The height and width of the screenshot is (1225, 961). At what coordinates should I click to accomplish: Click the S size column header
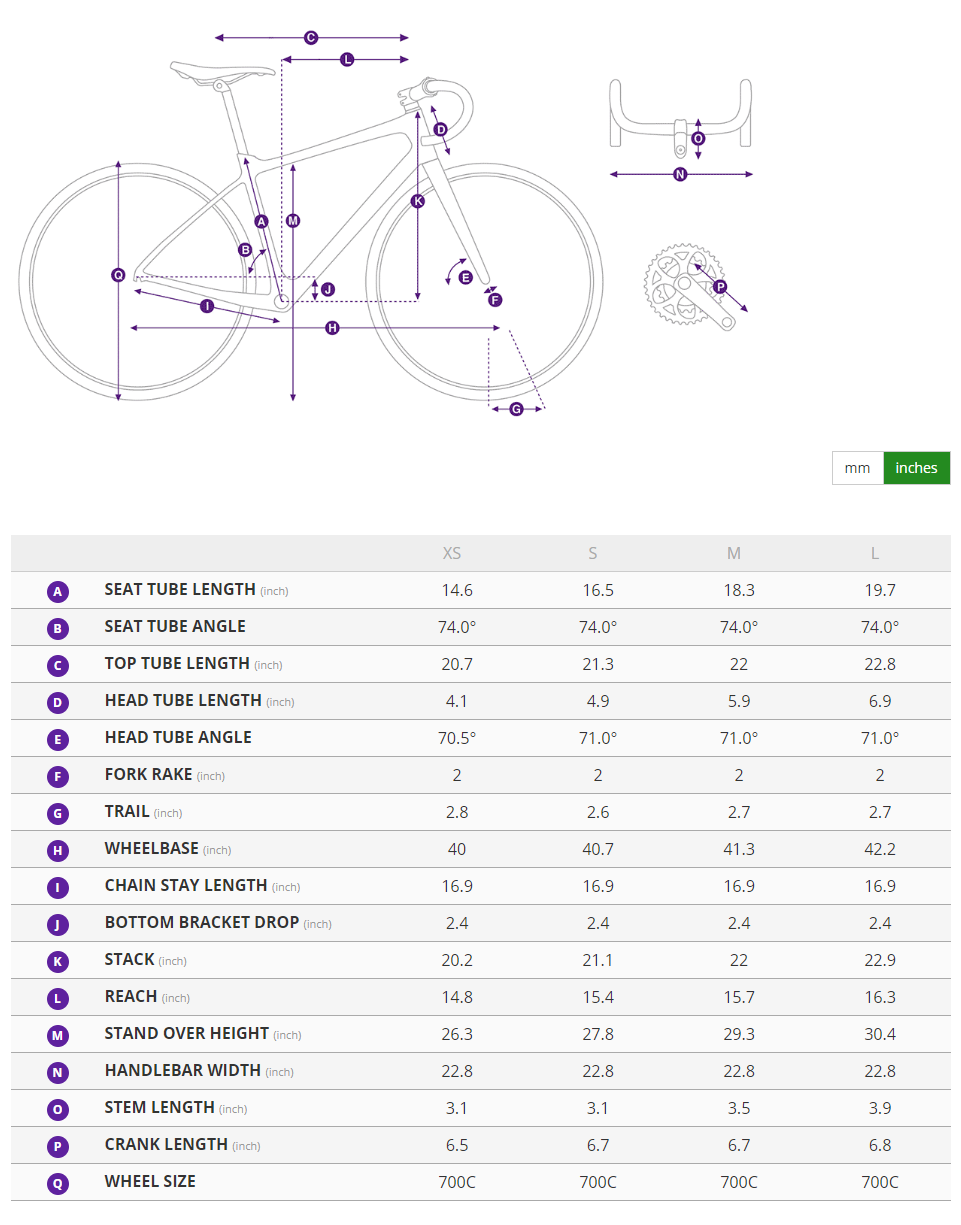(x=593, y=554)
